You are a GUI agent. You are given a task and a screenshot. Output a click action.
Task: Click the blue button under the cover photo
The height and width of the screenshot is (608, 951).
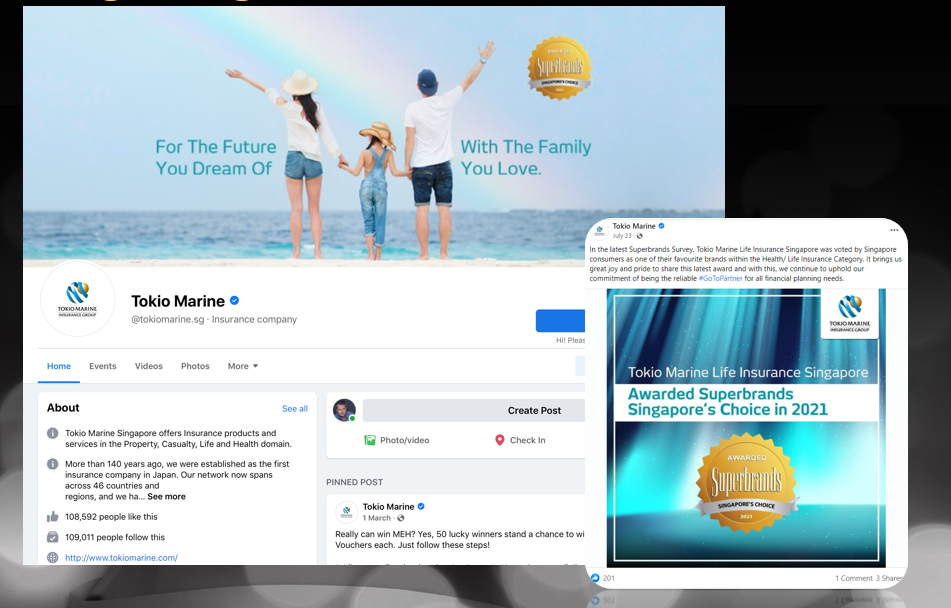click(560, 321)
